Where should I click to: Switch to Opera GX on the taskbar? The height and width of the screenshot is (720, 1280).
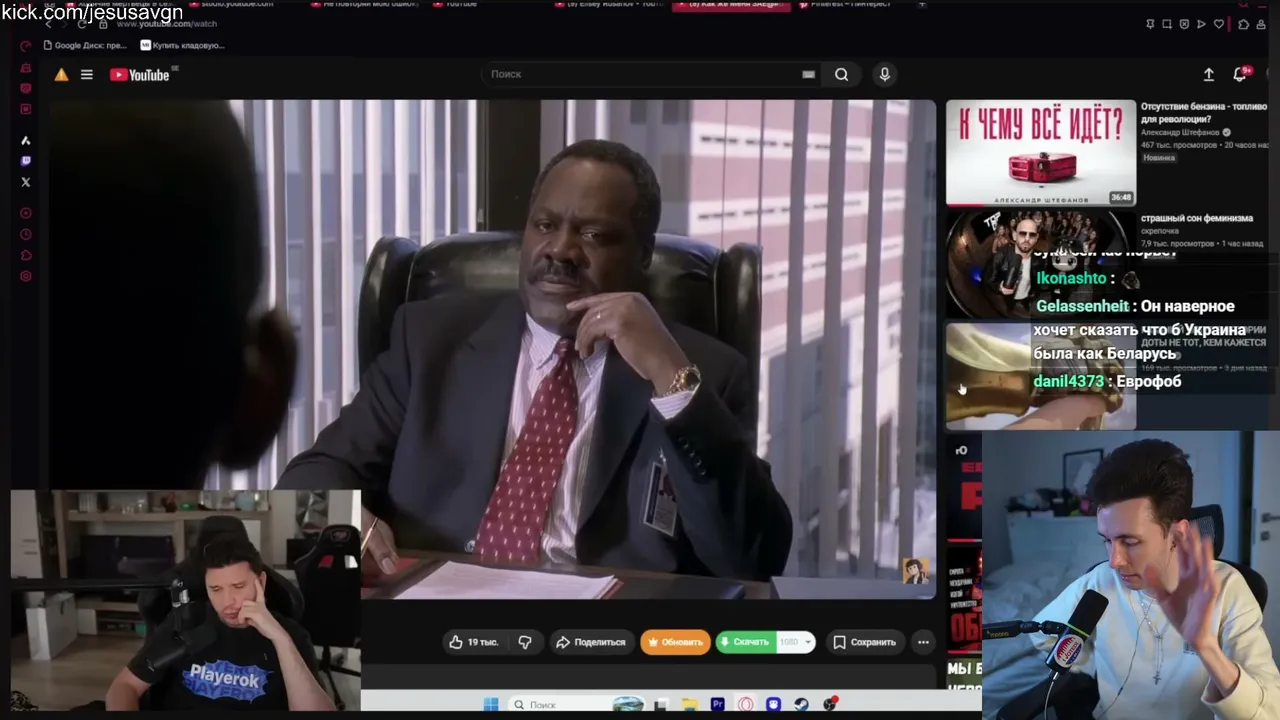point(746,704)
